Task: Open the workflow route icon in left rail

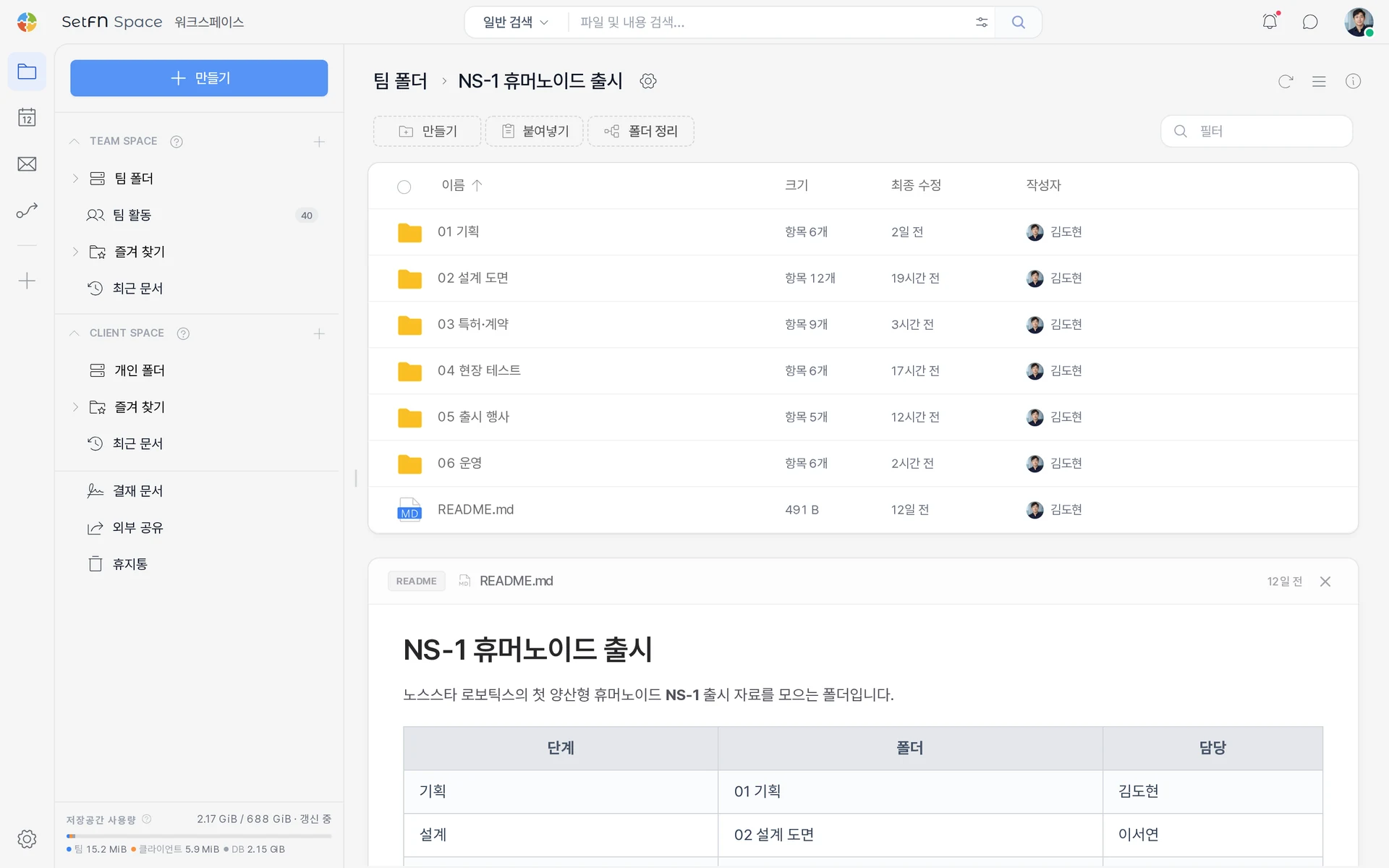Action: click(x=27, y=210)
